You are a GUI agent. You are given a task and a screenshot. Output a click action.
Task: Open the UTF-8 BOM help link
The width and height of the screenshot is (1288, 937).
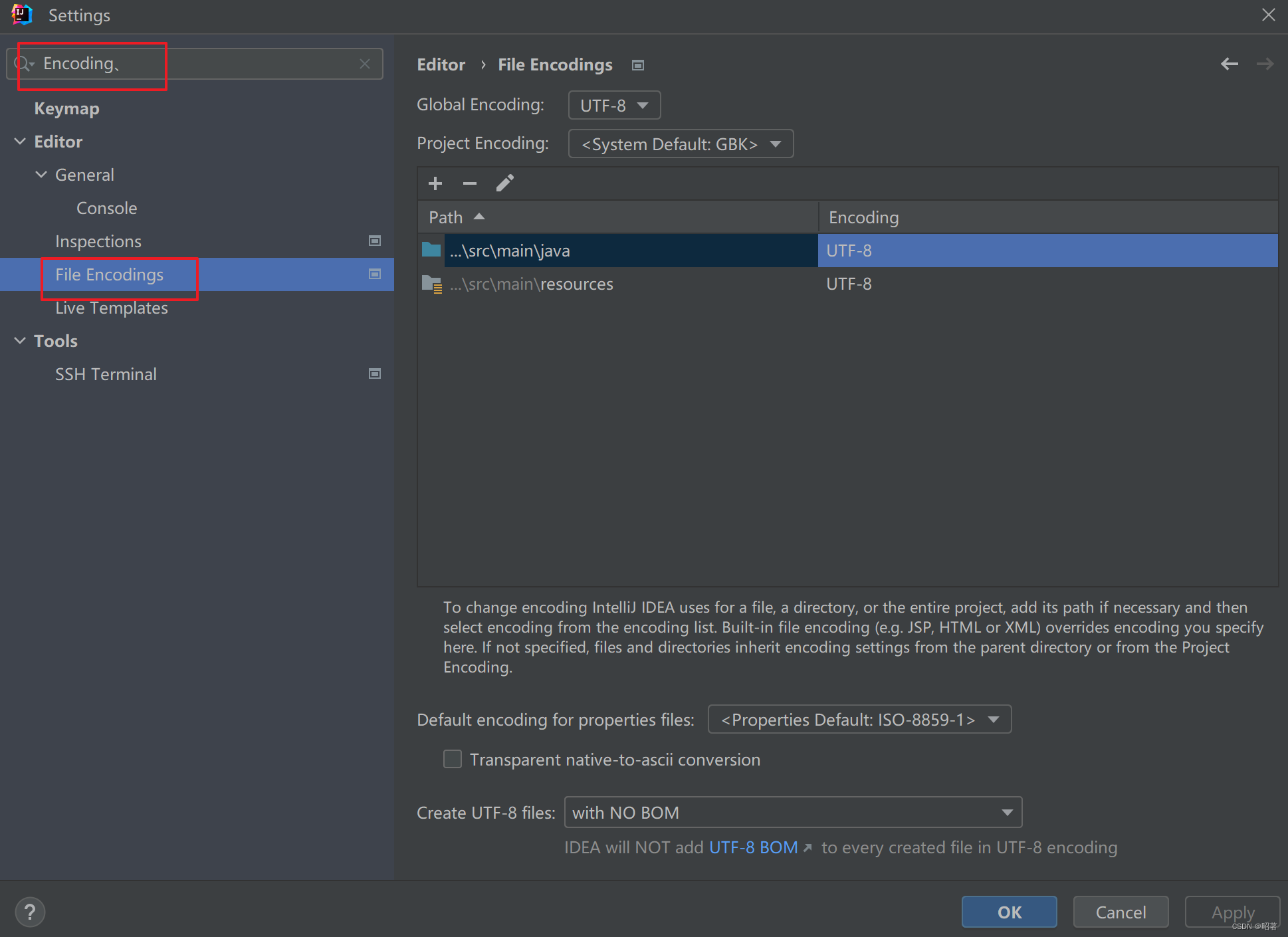point(753,847)
